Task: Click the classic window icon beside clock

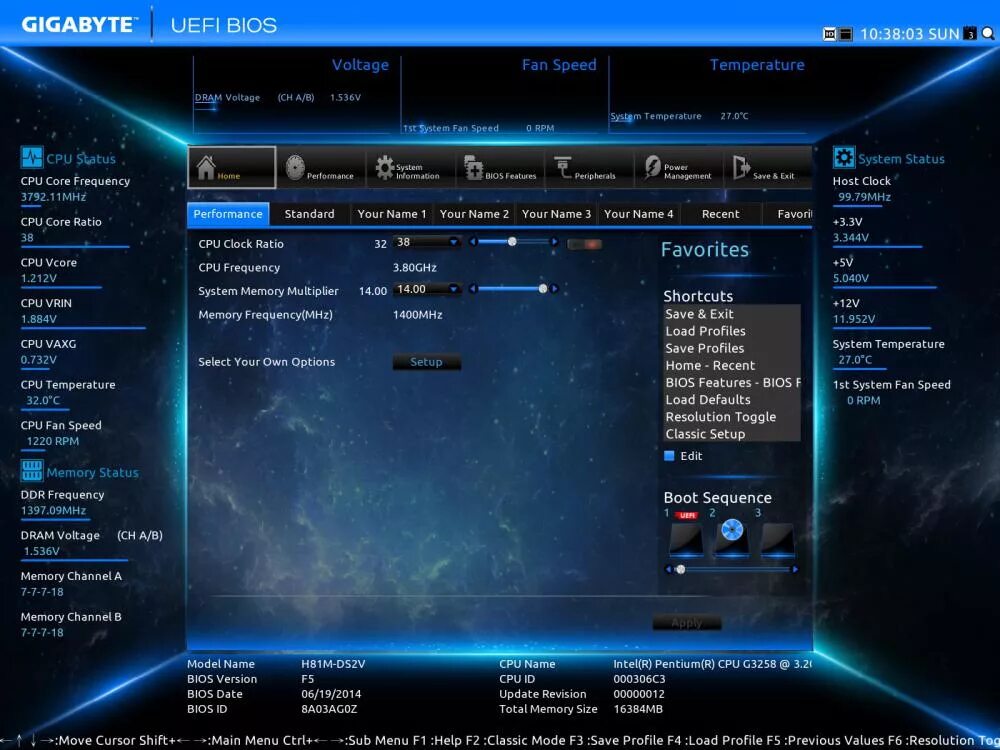Action: click(845, 34)
